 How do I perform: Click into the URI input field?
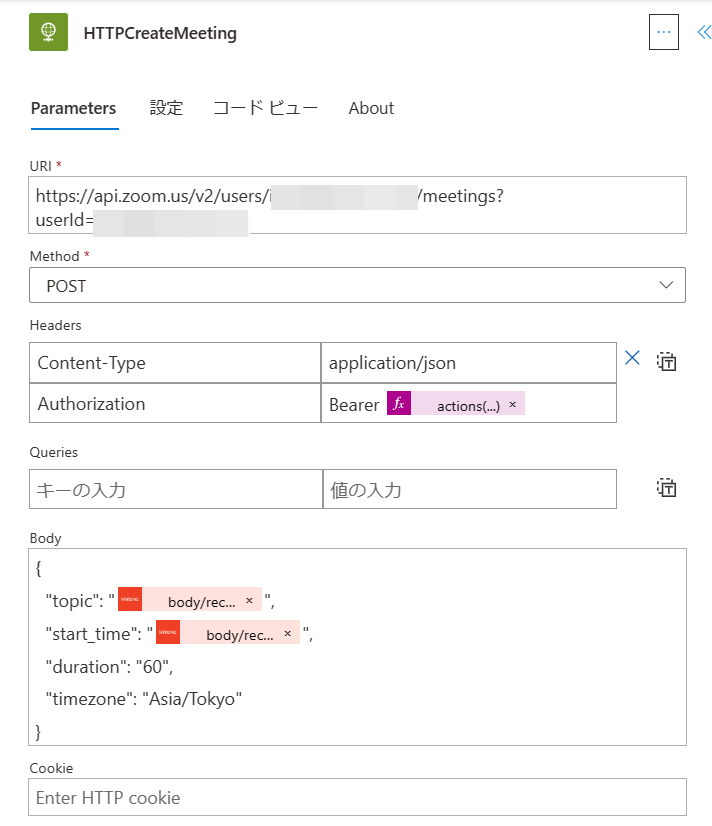[x=357, y=205]
